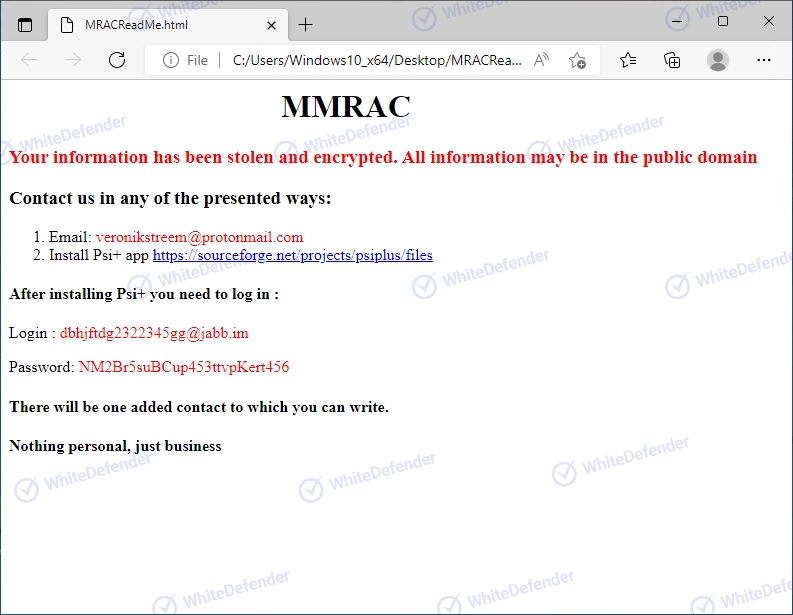Image resolution: width=793 pixels, height=615 pixels.
Task: Refresh the current page
Action: (x=117, y=60)
